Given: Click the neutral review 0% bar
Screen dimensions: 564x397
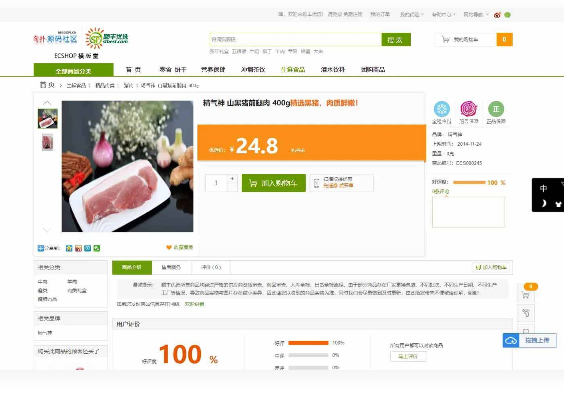Looking at the screenshot, I should click(x=308, y=355).
